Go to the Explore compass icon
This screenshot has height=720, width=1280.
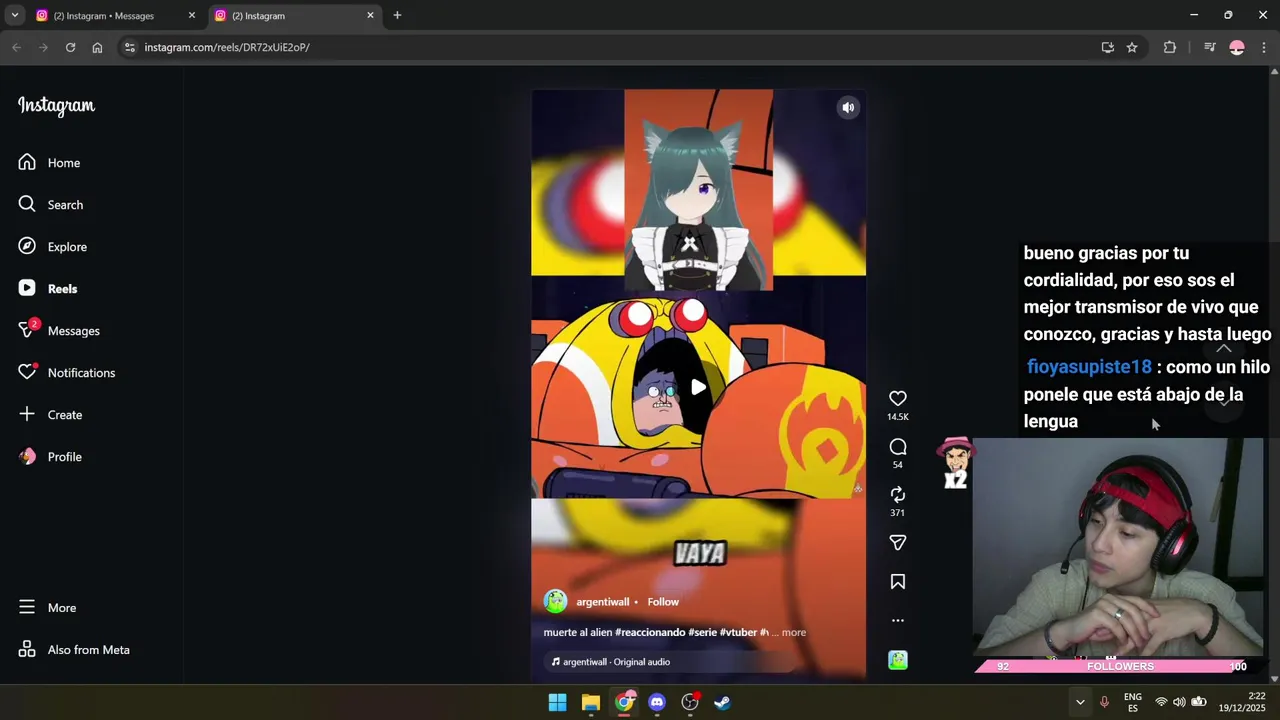coord(27,246)
